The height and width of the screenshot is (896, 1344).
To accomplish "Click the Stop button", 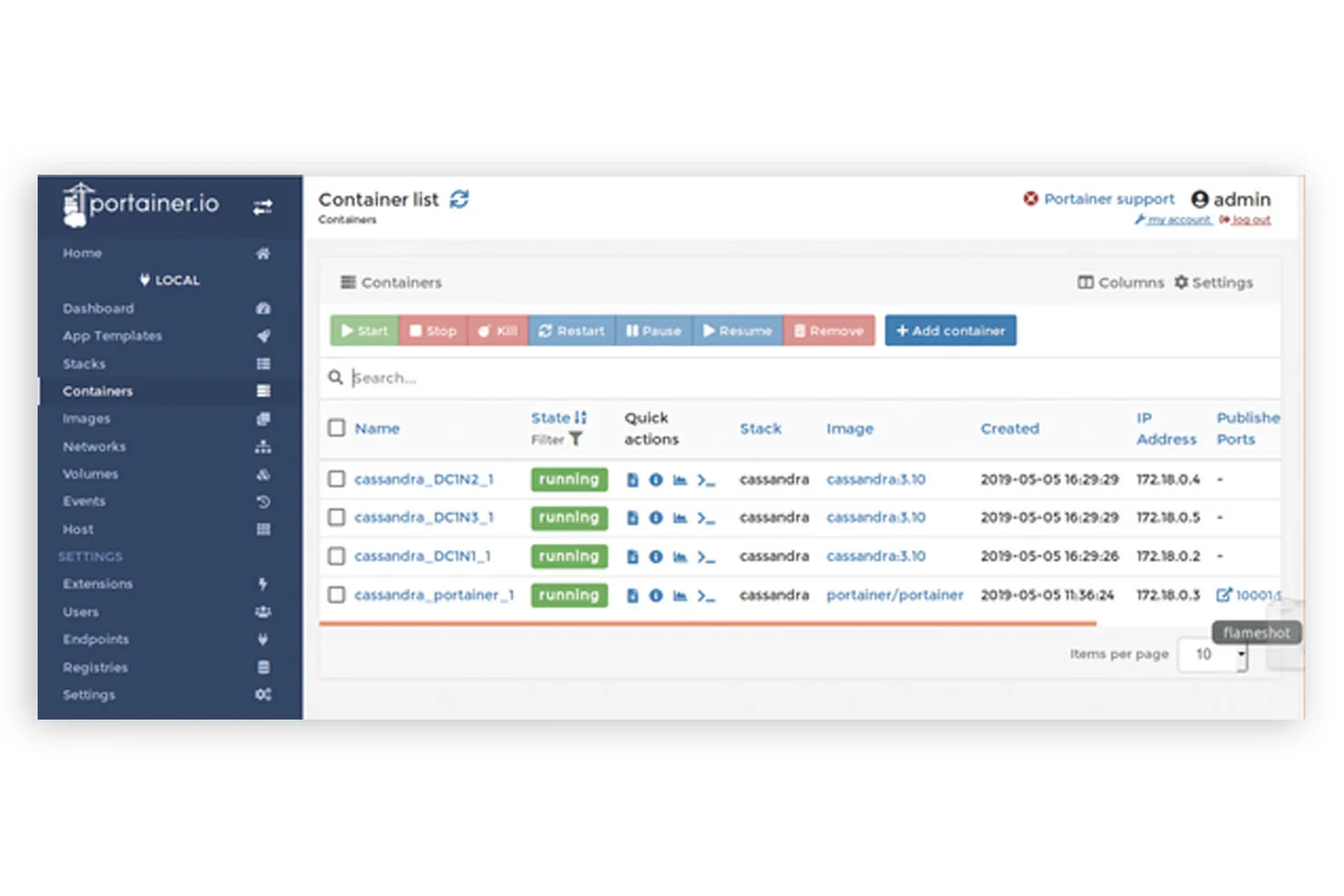I will click(x=433, y=330).
